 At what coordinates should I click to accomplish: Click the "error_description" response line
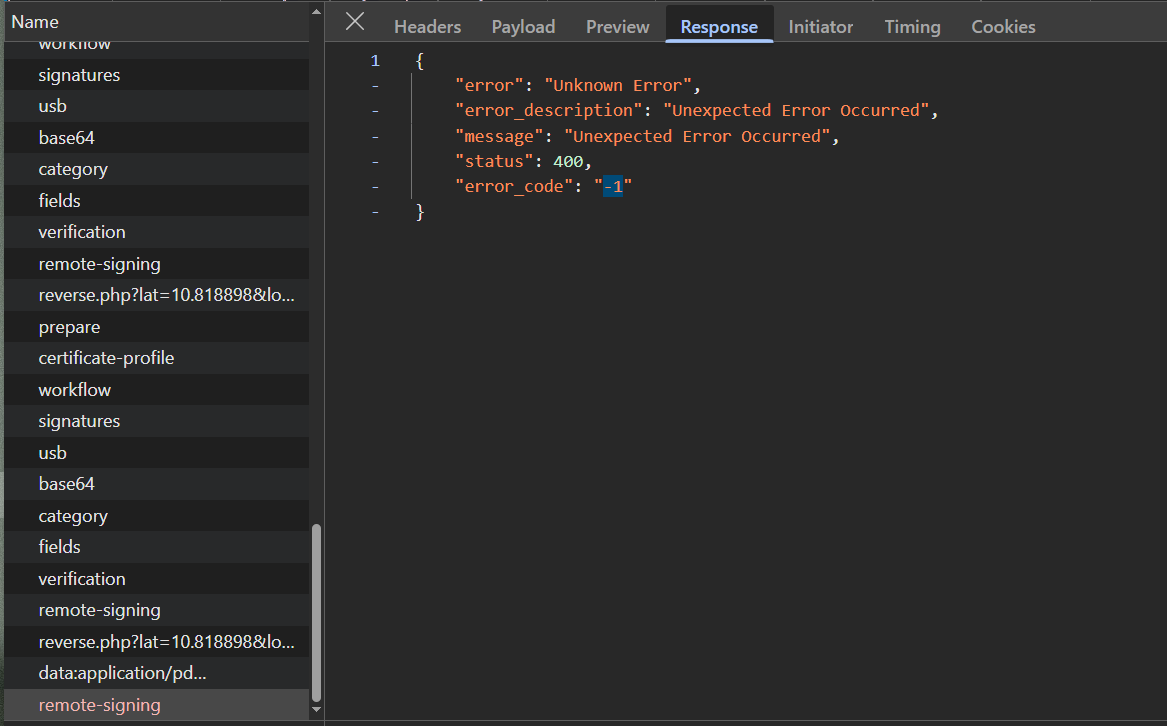point(696,110)
